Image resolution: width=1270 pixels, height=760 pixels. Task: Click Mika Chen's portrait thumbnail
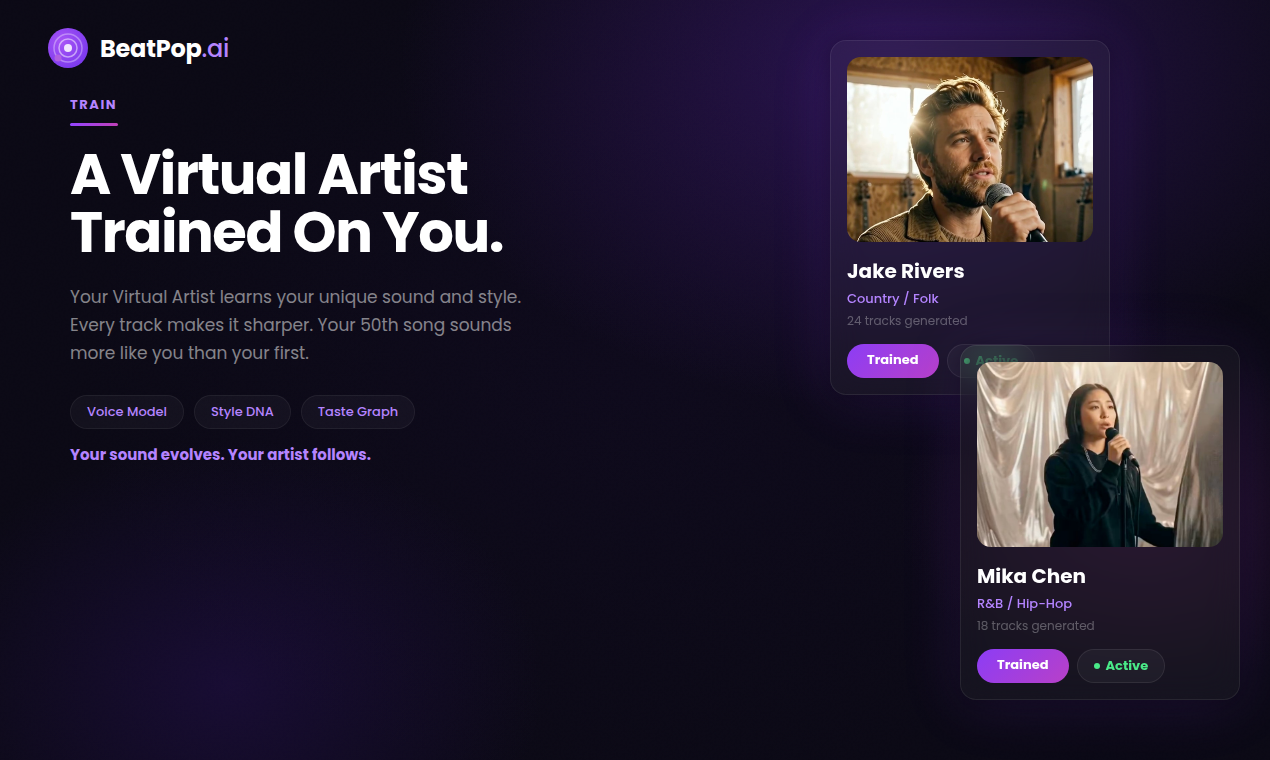coord(1100,454)
